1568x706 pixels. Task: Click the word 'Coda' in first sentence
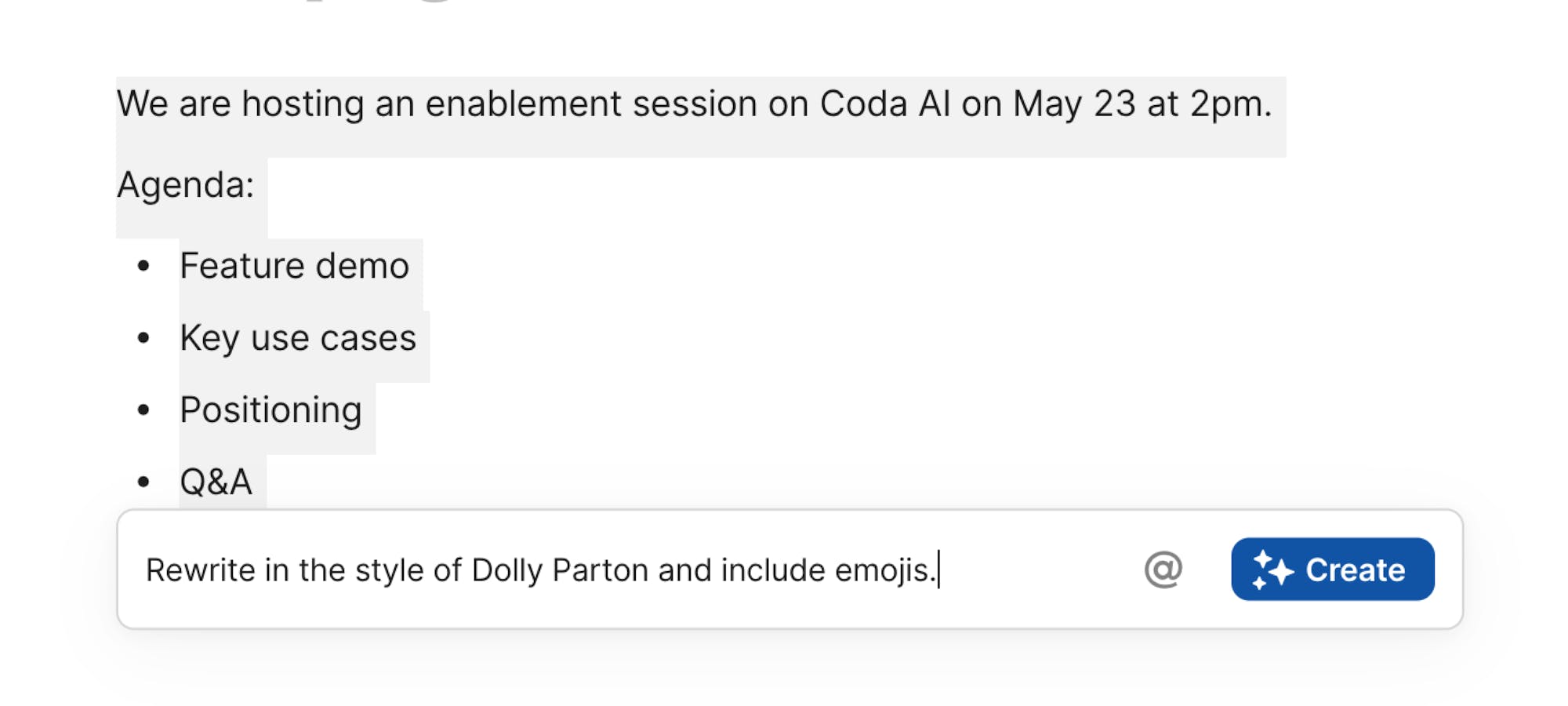[x=863, y=104]
